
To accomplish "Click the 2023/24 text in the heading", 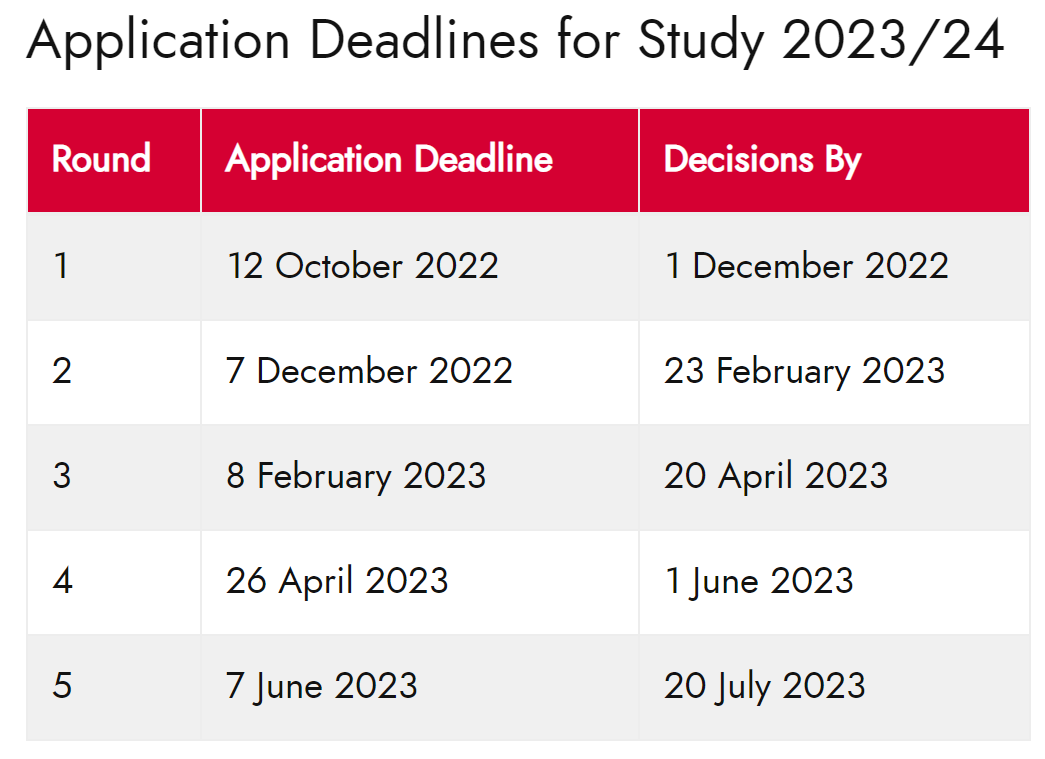I will point(893,41).
